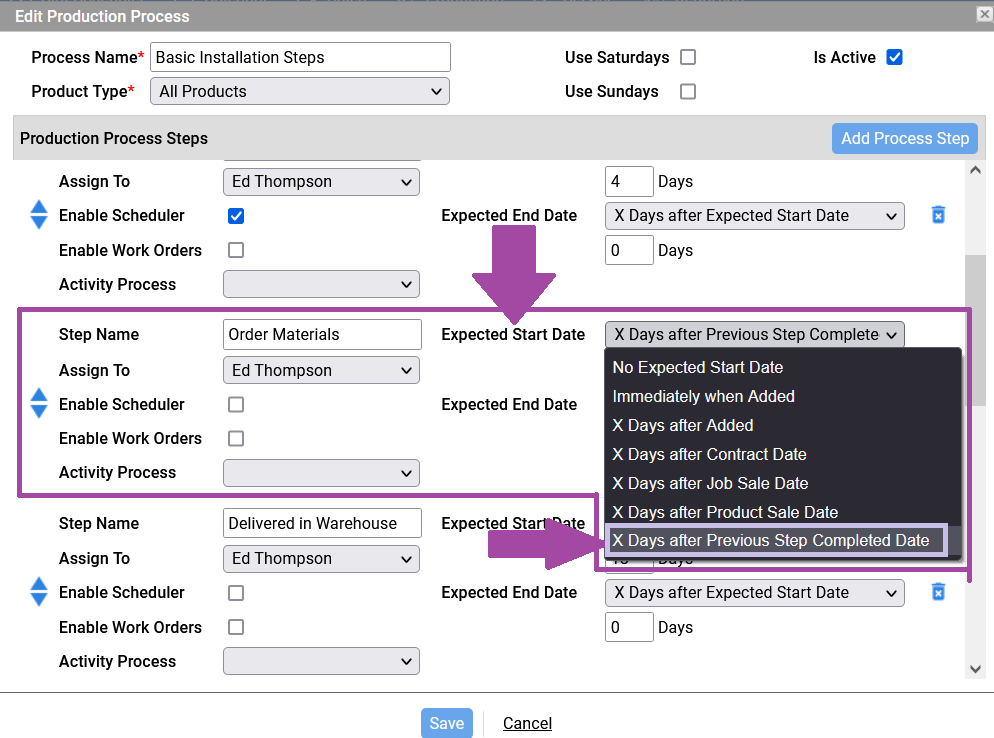Reorder Order Materials step with blue up/down arrows
Screen dimensions: 994x738
point(39,403)
